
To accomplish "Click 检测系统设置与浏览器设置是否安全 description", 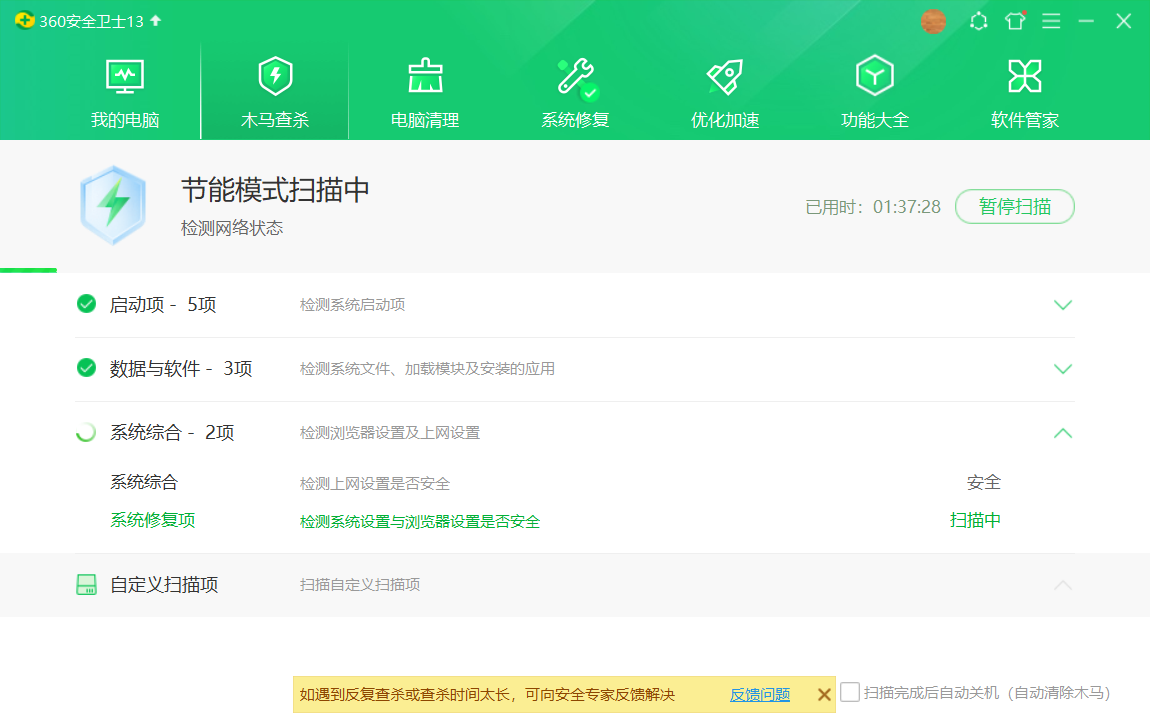I will [420, 521].
